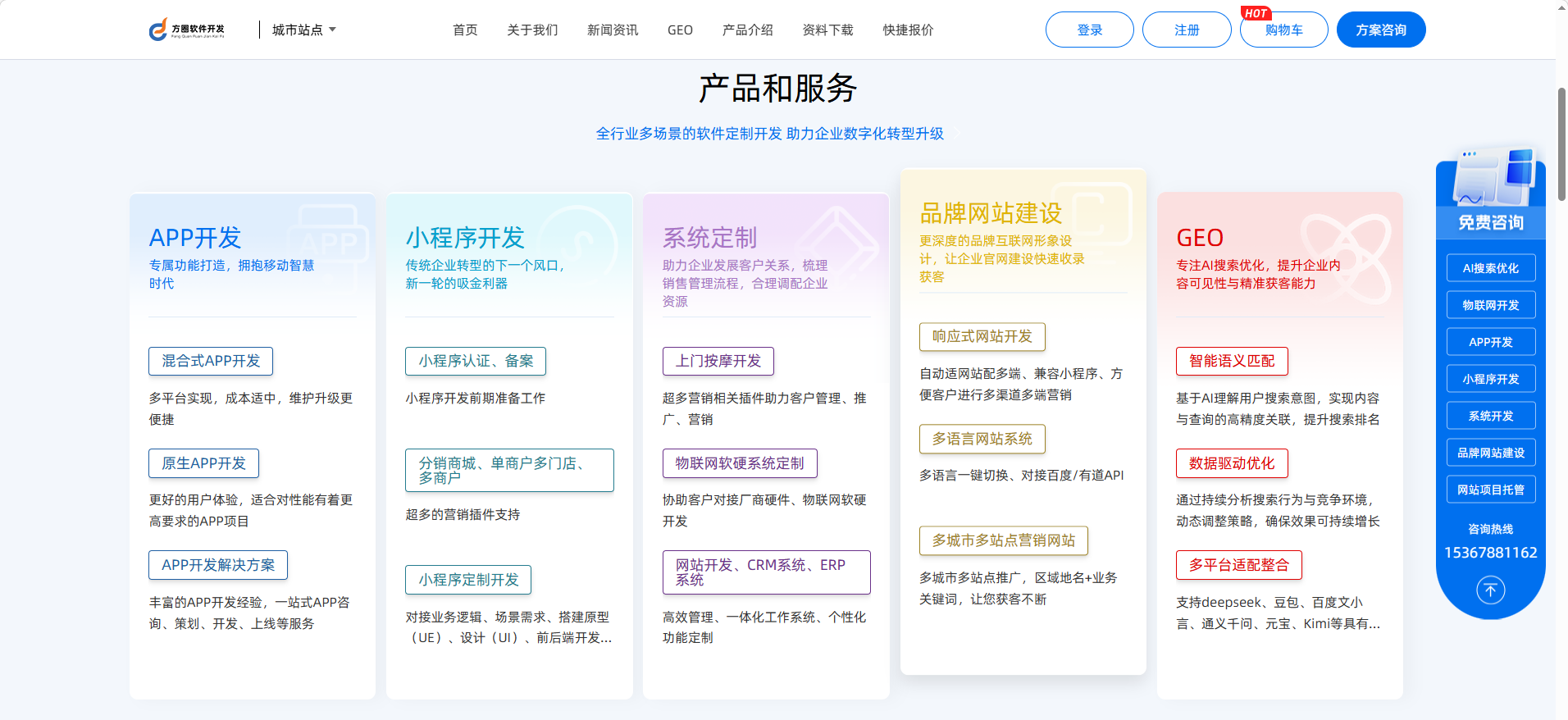Select 多语言网站系统 tag
Screen dimensions: 1568x720
982,439
